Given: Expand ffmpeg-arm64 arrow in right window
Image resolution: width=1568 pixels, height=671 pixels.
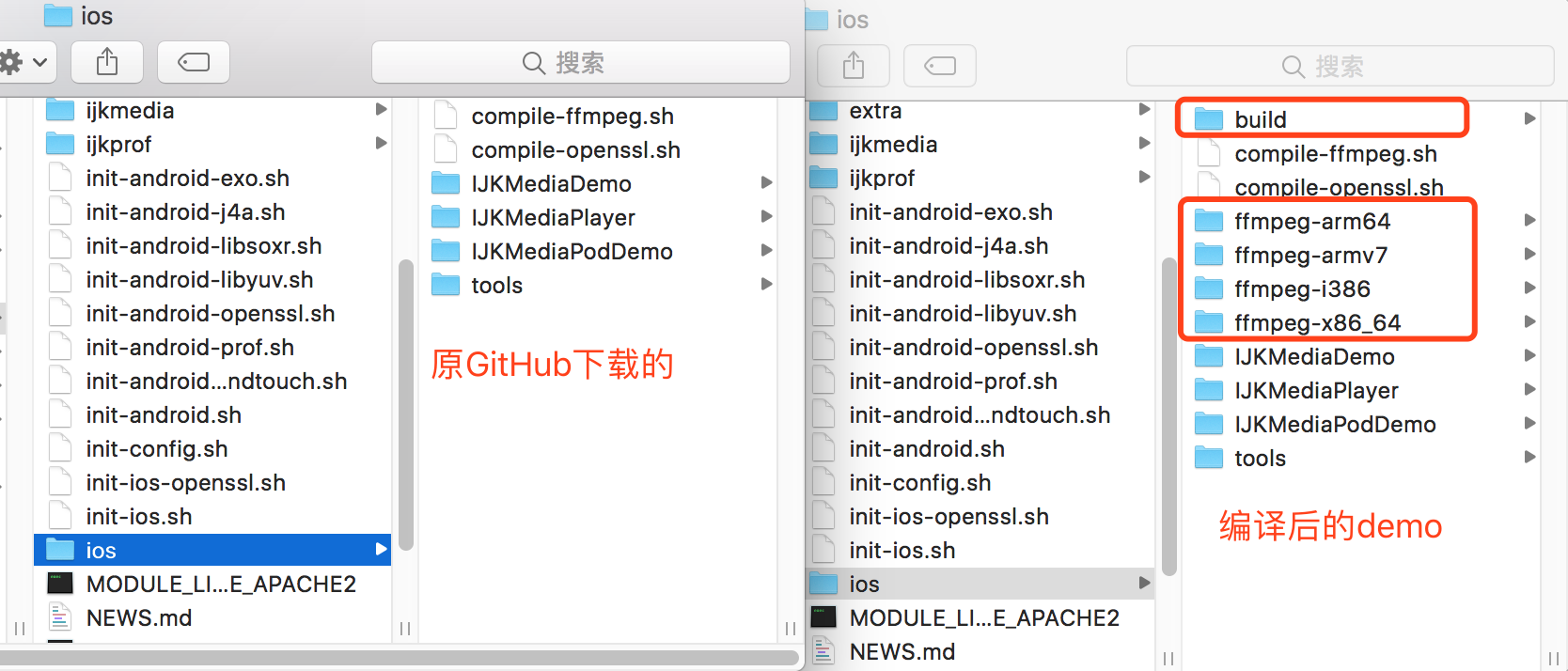Looking at the screenshot, I should click(x=1530, y=221).
